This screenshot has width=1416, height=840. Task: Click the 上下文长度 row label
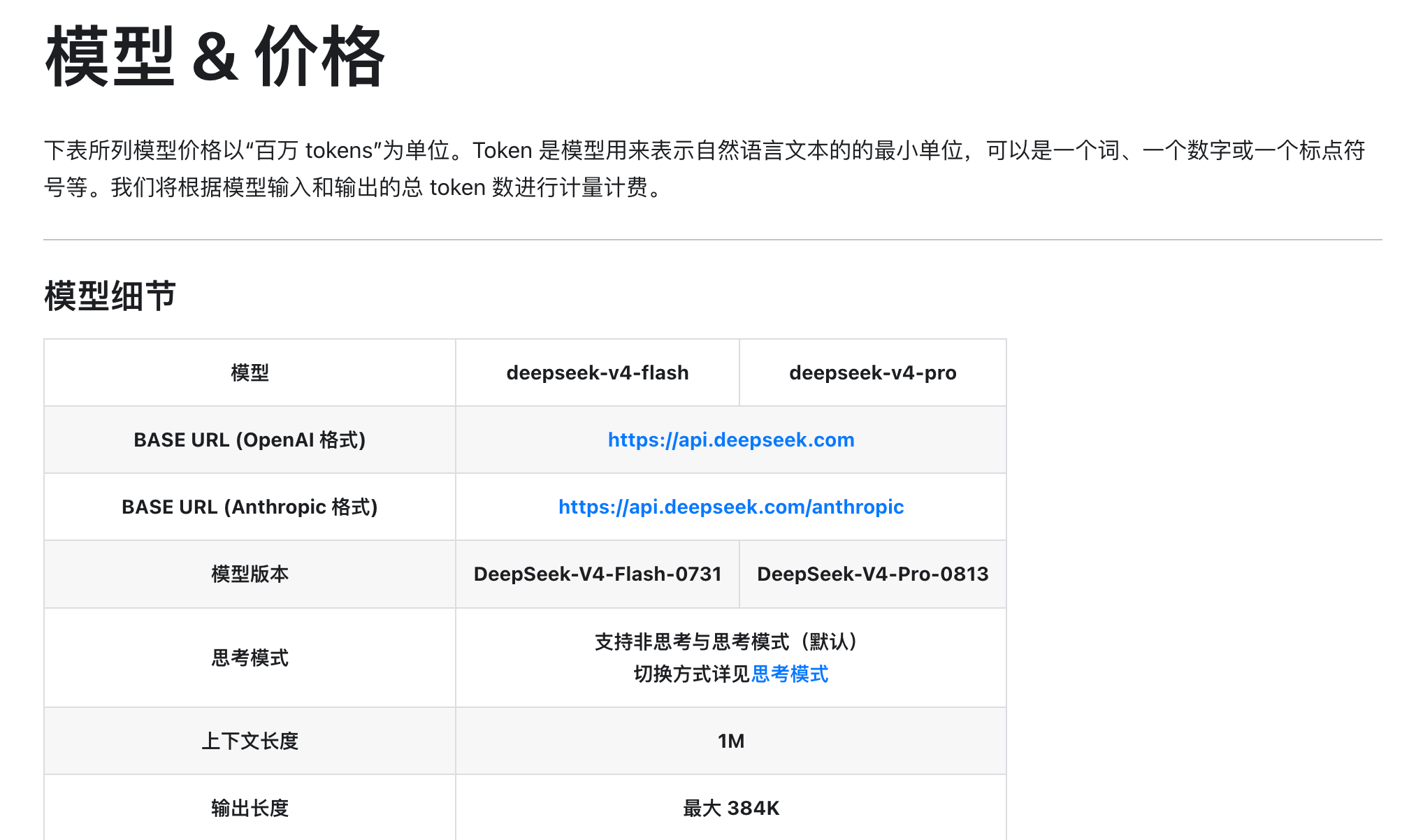tap(250, 741)
